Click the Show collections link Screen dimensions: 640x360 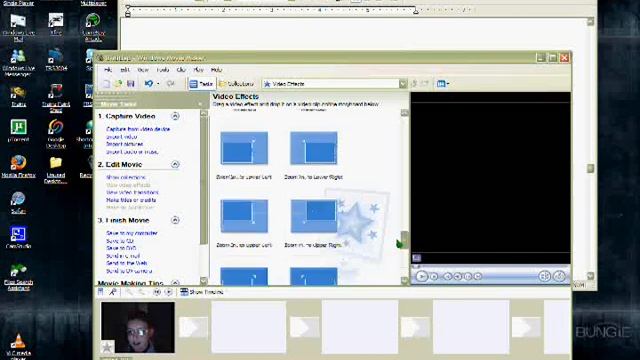click(x=126, y=178)
